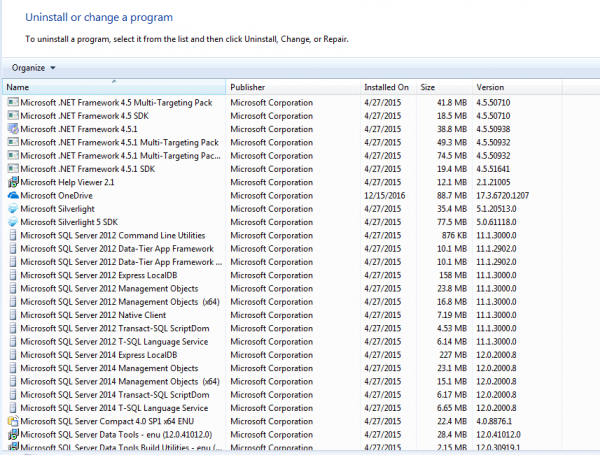Select SQL Server Compact 4.0 SP1 x64 ENU name

(107, 421)
